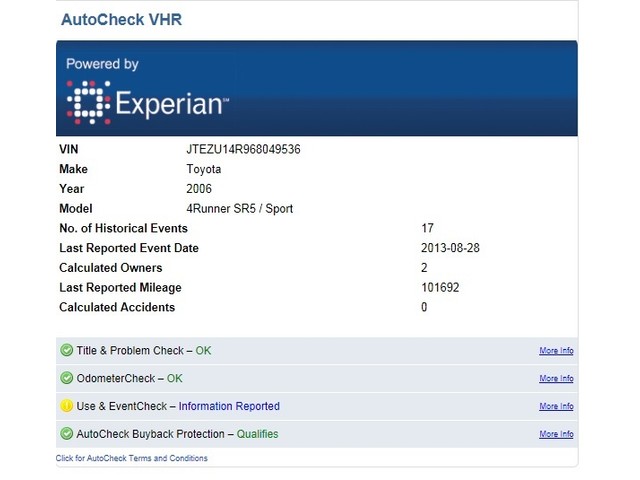640x480 pixels.
Task: Click the Qualifies status text
Action: [258, 434]
